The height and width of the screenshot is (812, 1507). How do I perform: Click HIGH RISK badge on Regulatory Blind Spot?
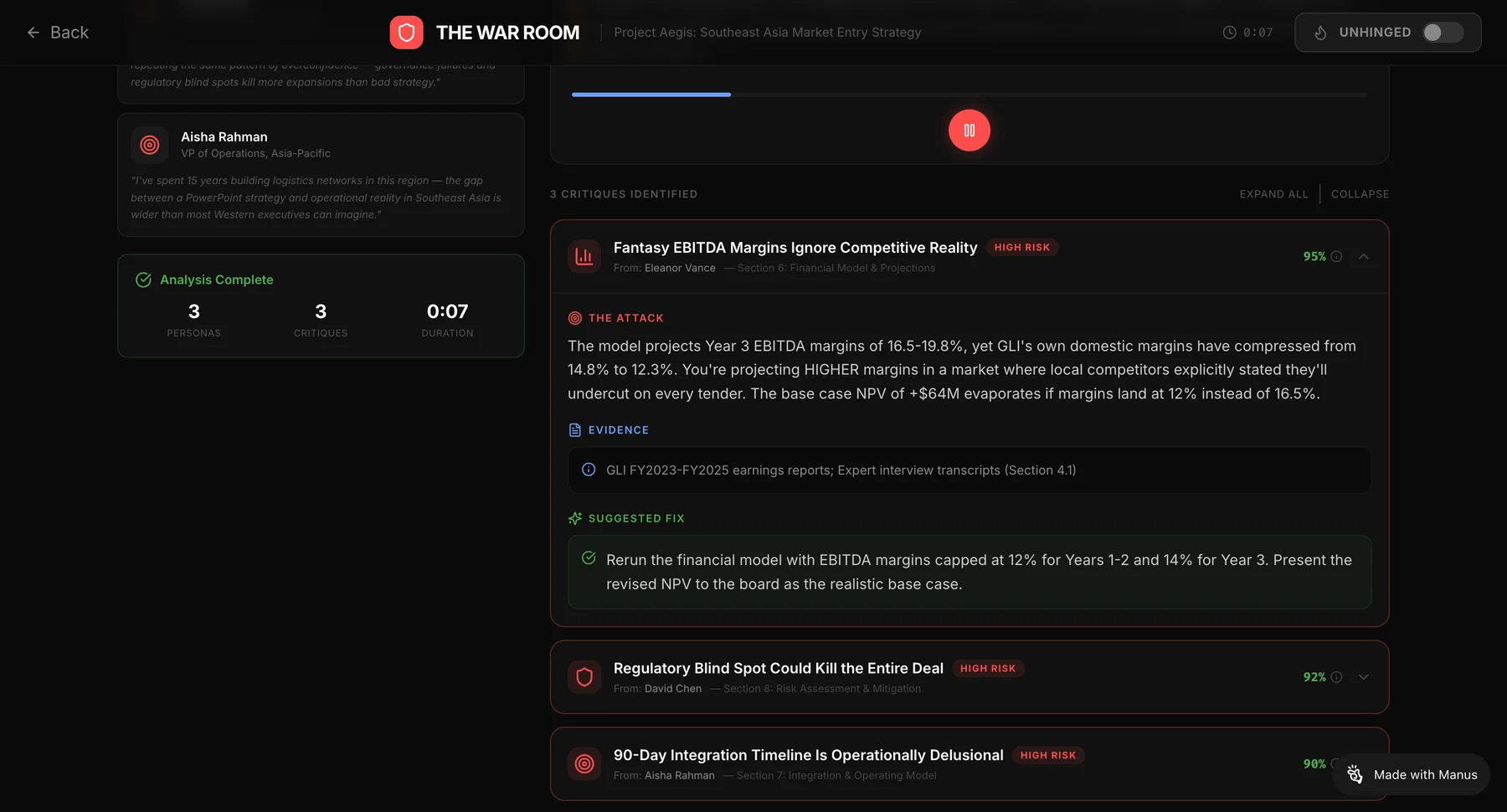click(x=988, y=669)
